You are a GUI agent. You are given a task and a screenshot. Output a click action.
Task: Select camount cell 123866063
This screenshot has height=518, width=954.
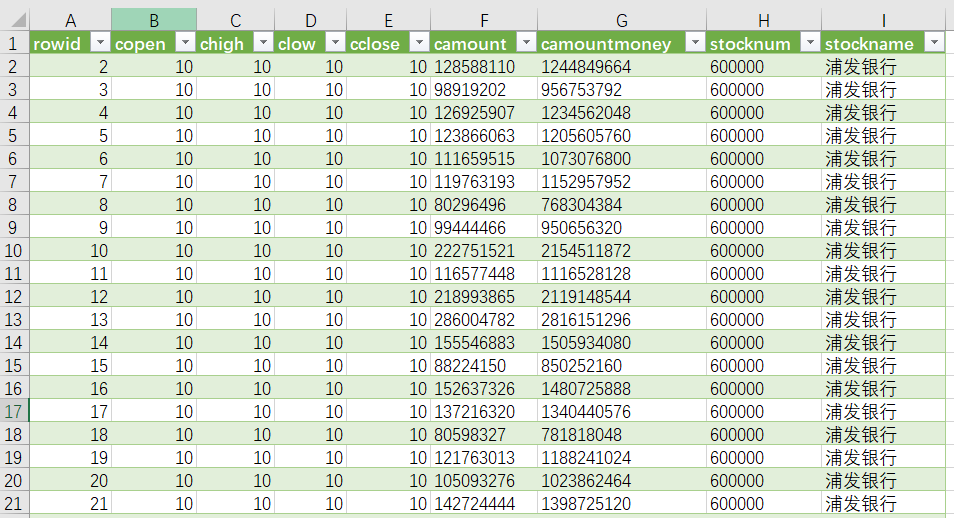click(484, 135)
